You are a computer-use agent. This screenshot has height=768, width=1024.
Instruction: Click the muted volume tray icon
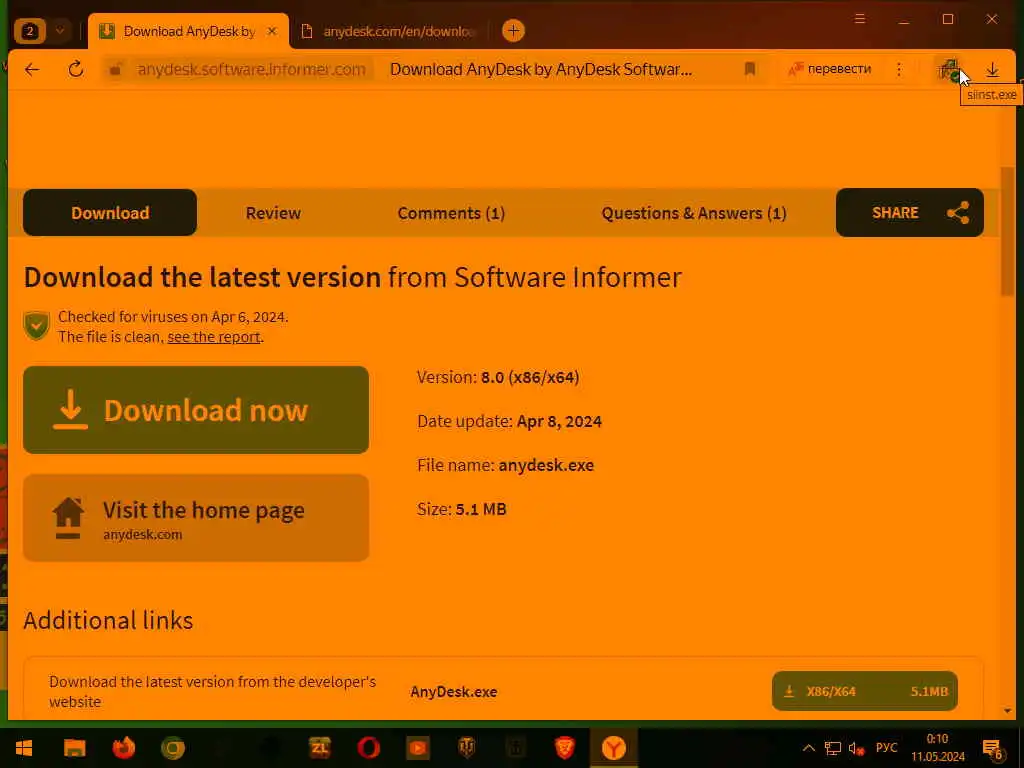(856, 748)
